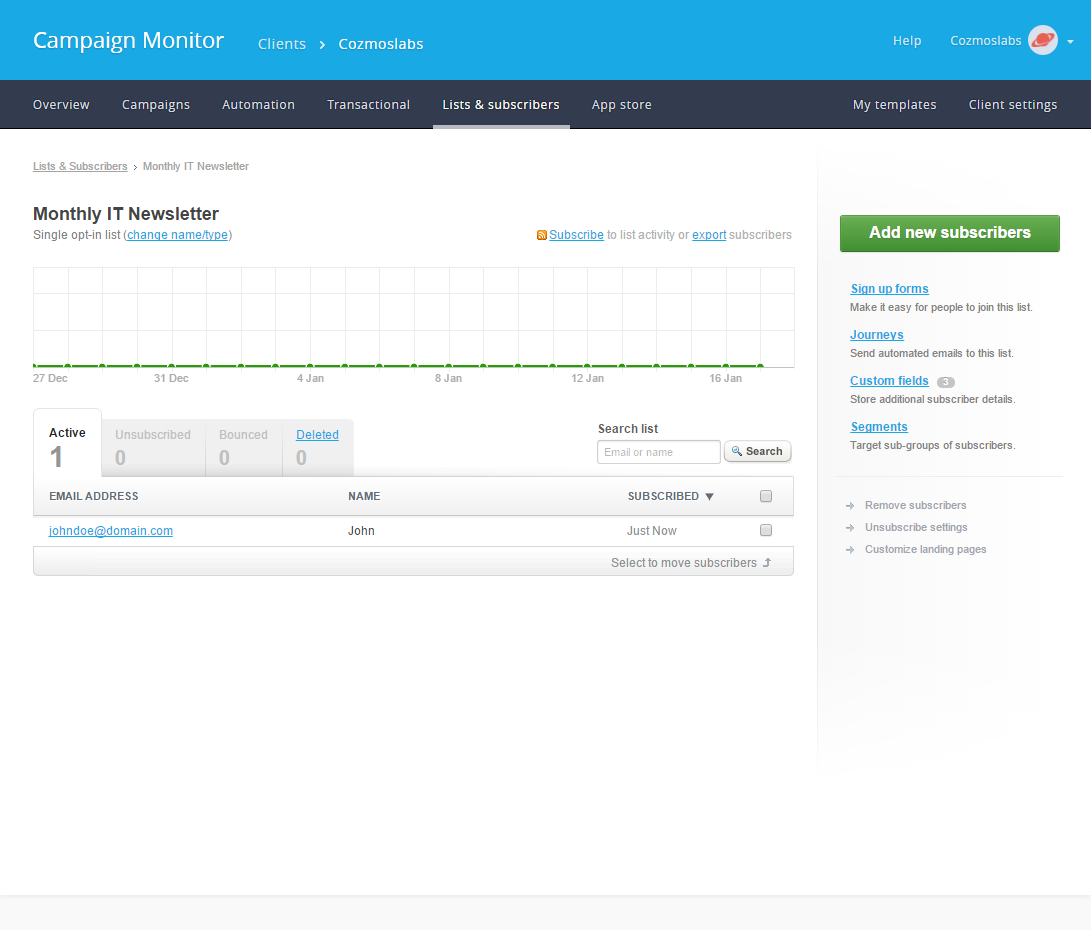This screenshot has width=1091, height=930.
Task: Go to the Campaigns nav item
Action: coord(156,104)
